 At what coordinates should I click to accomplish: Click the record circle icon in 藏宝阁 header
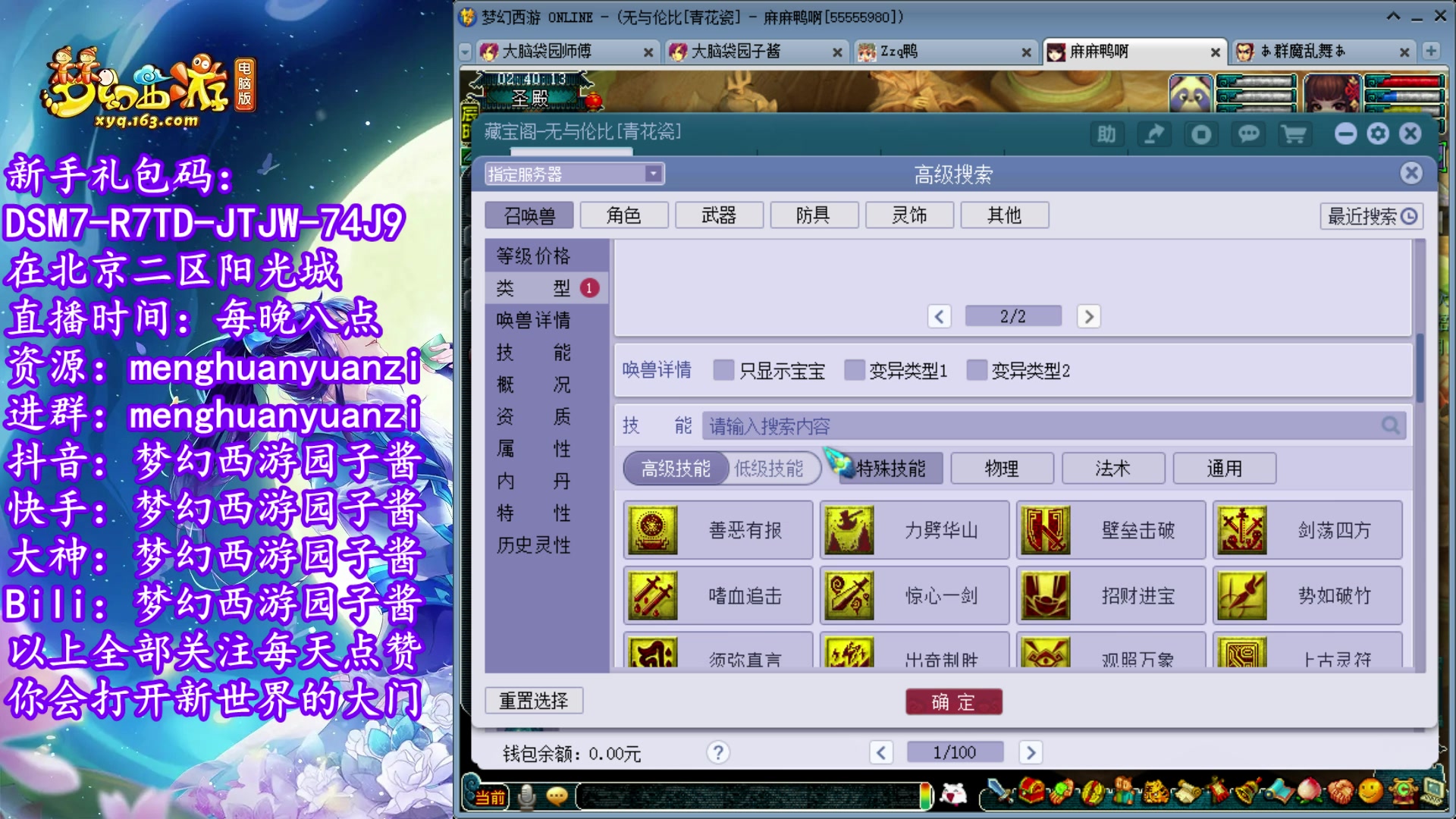coord(1201,135)
